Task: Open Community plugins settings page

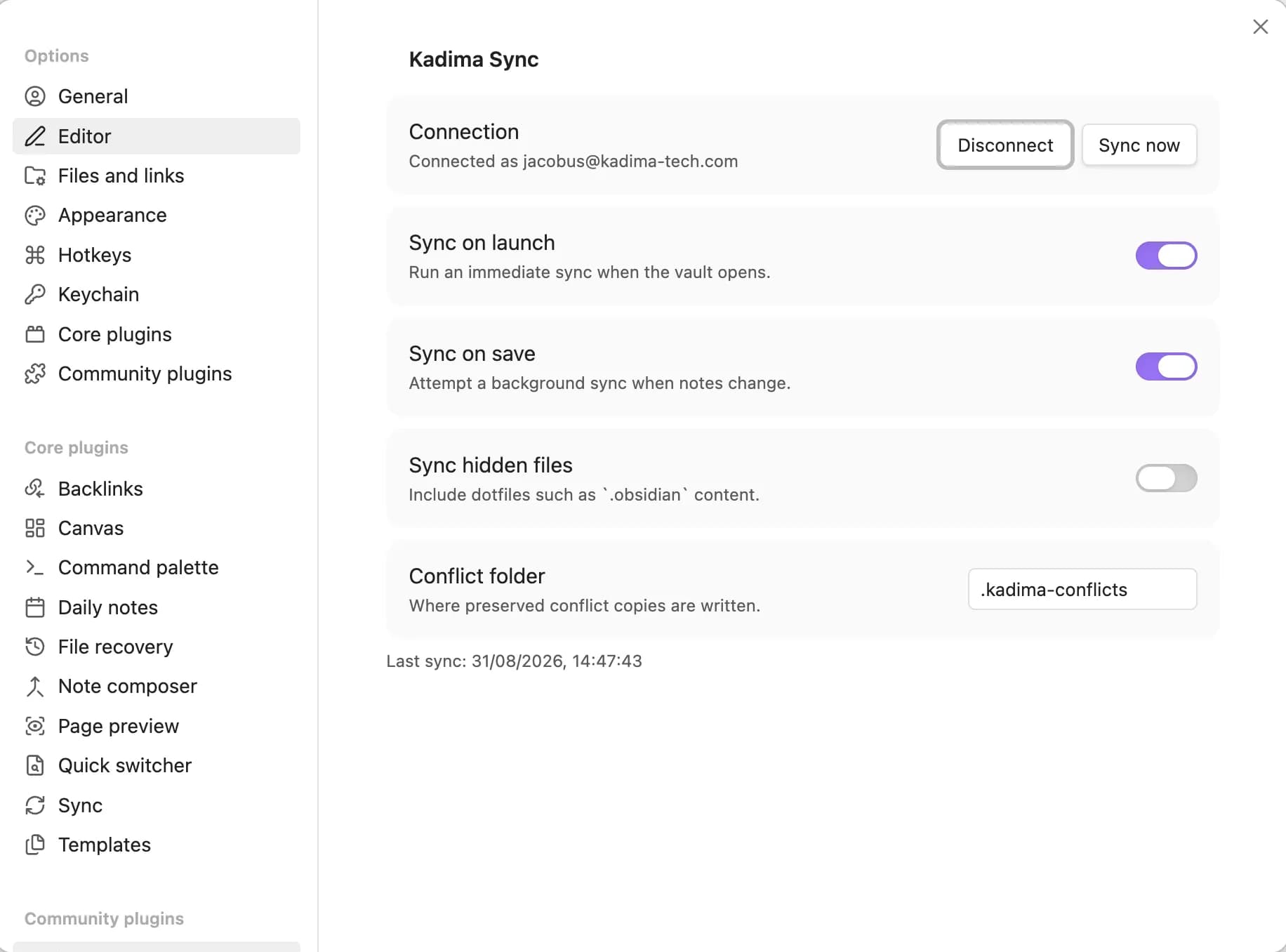Action: pos(157,373)
